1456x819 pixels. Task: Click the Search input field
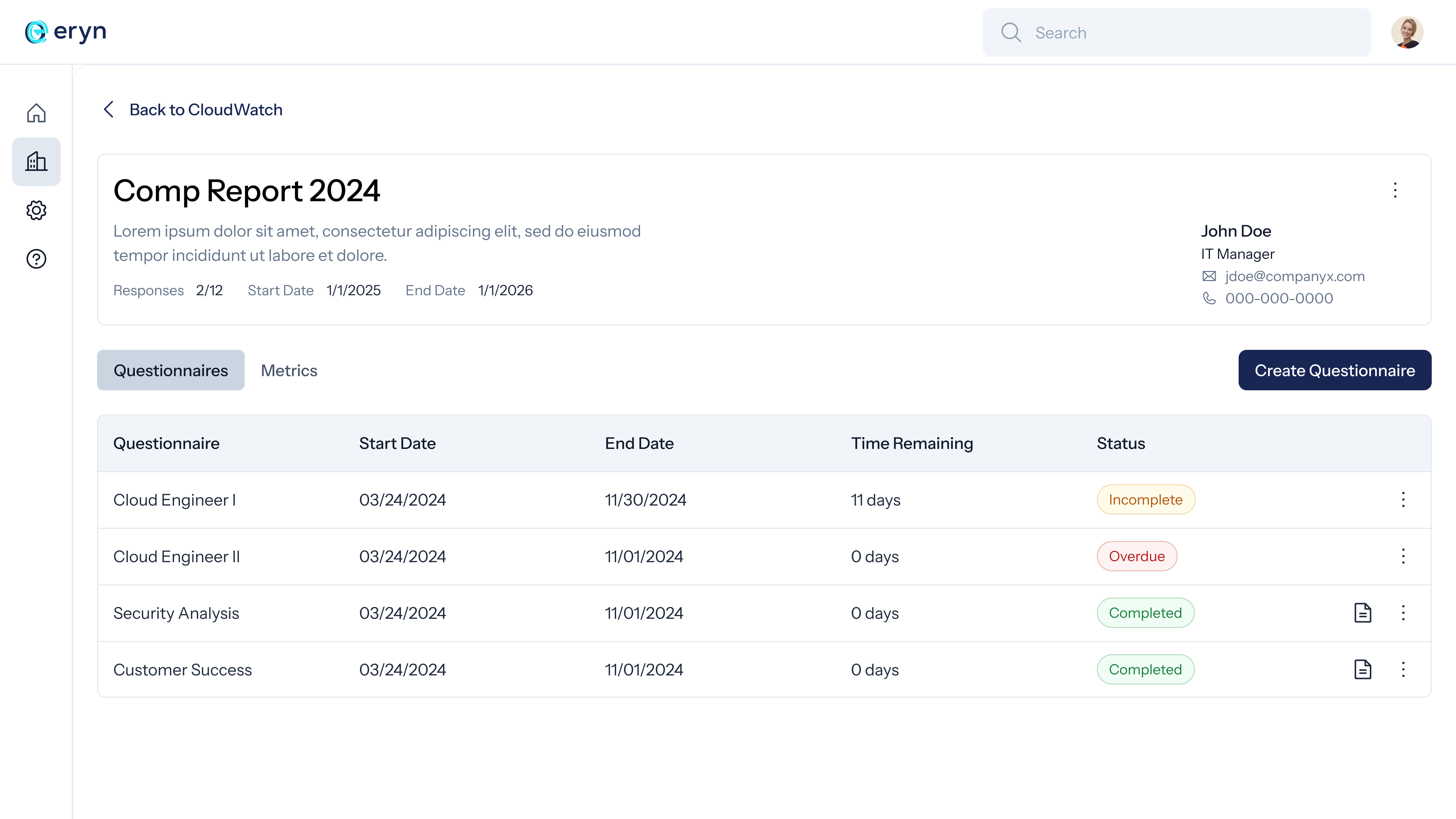[1187, 33]
